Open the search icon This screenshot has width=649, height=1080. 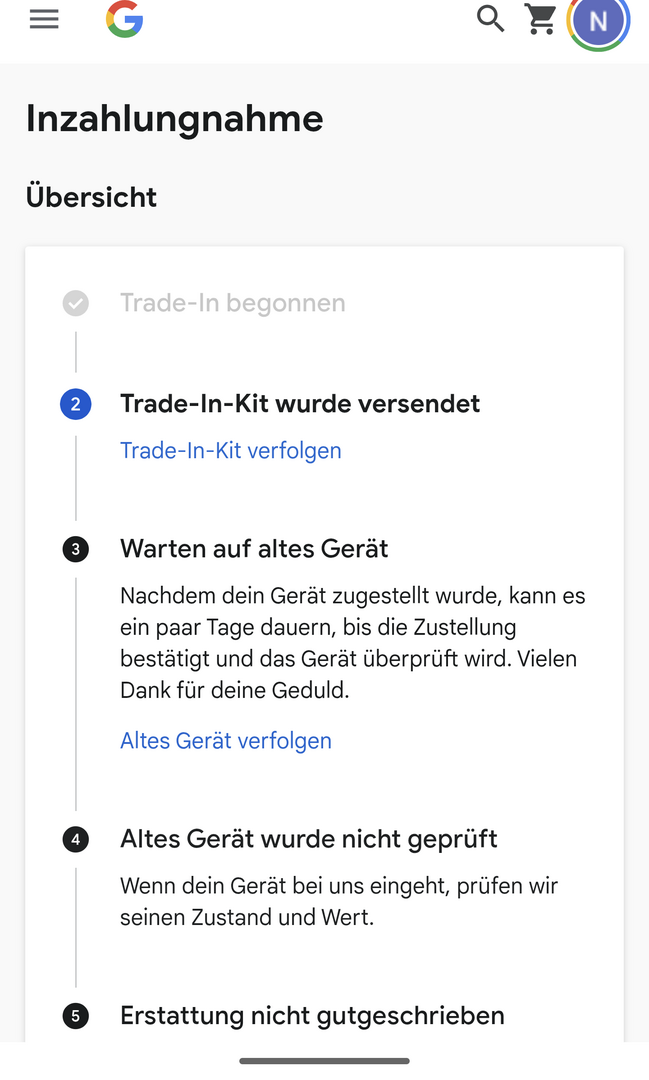[490, 19]
